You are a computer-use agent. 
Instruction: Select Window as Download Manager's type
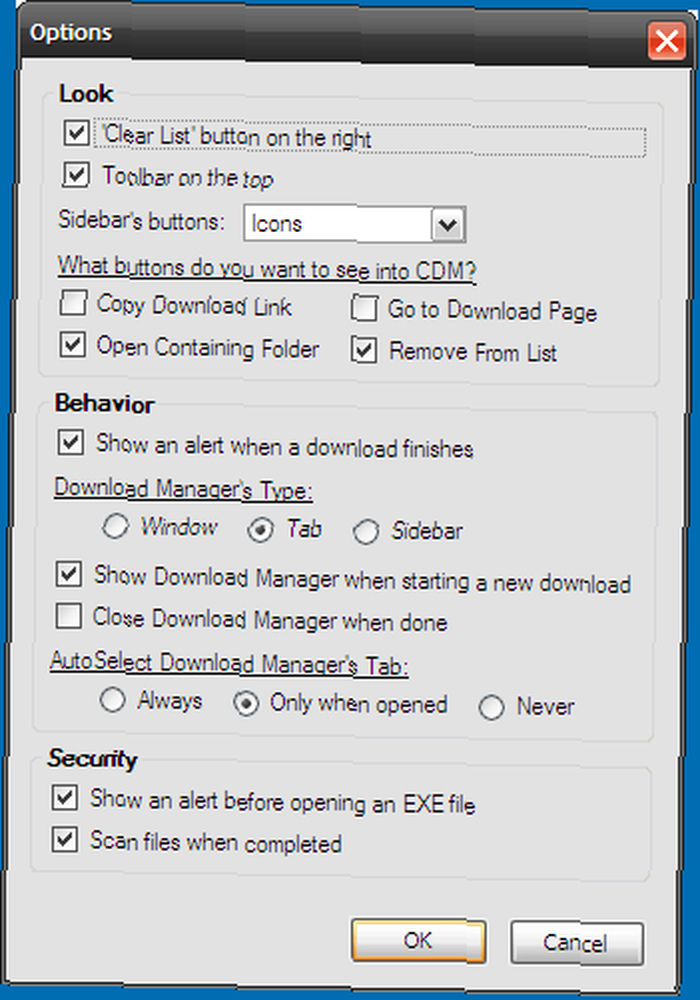115,526
